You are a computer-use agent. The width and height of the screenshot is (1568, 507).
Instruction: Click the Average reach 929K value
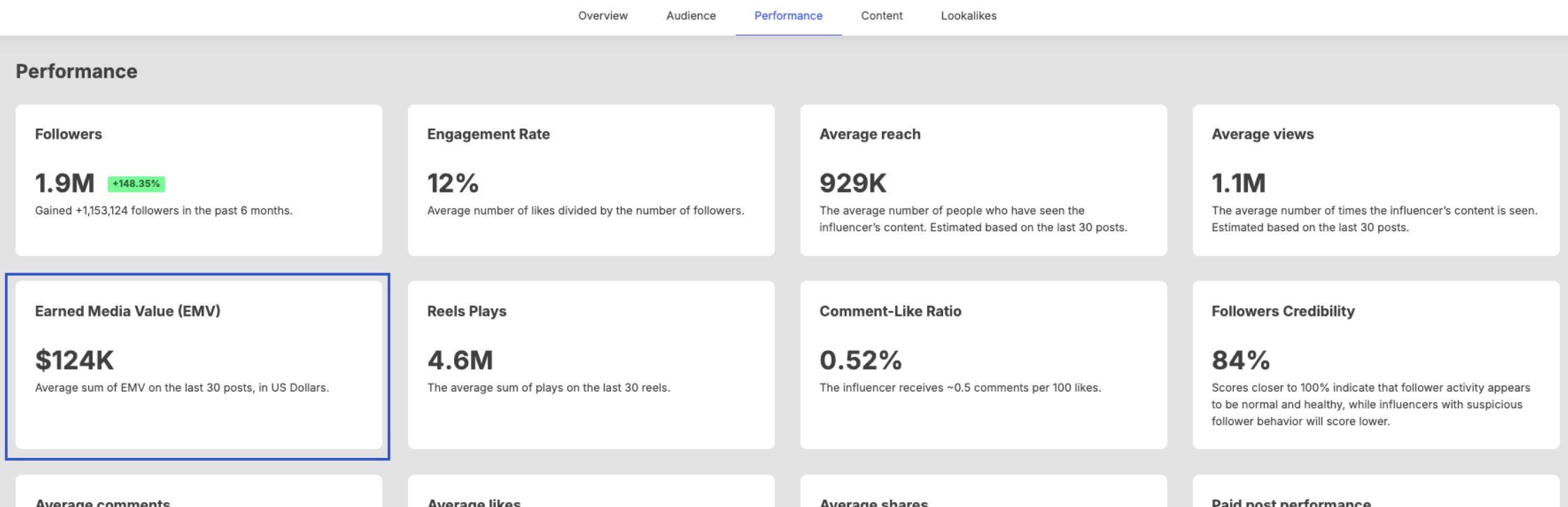(853, 183)
